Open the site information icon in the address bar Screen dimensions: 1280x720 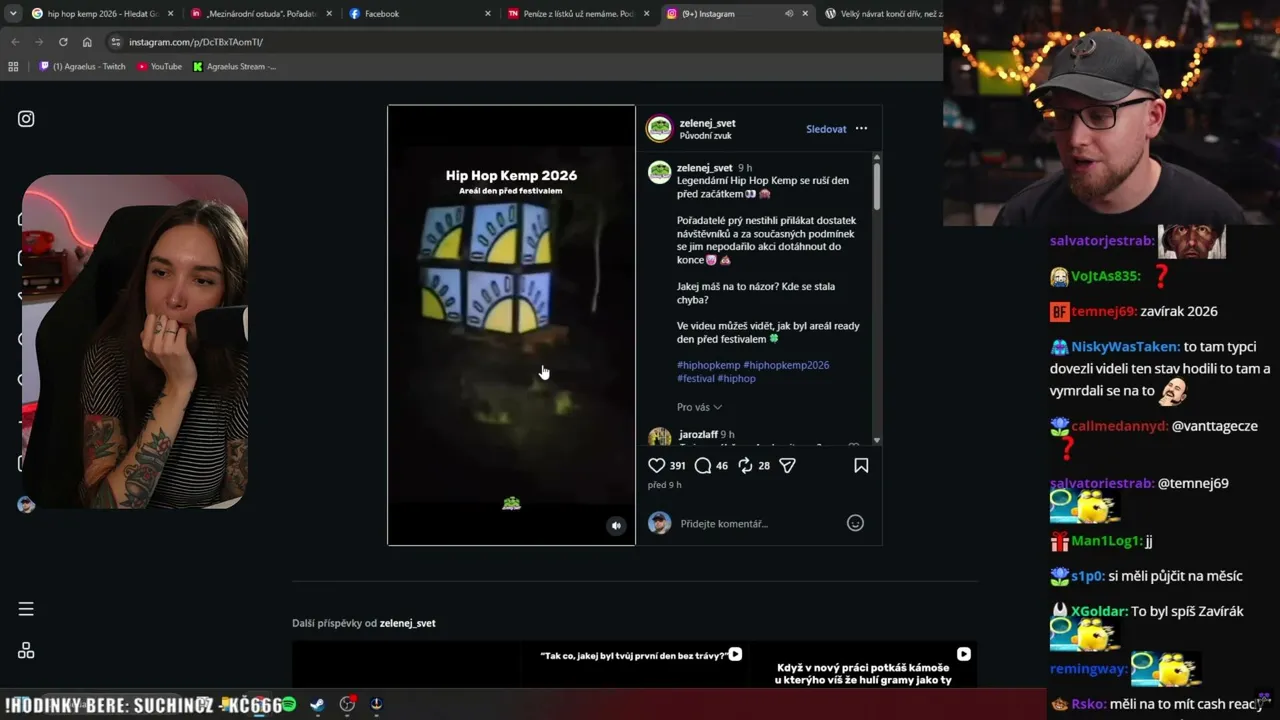(x=116, y=42)
